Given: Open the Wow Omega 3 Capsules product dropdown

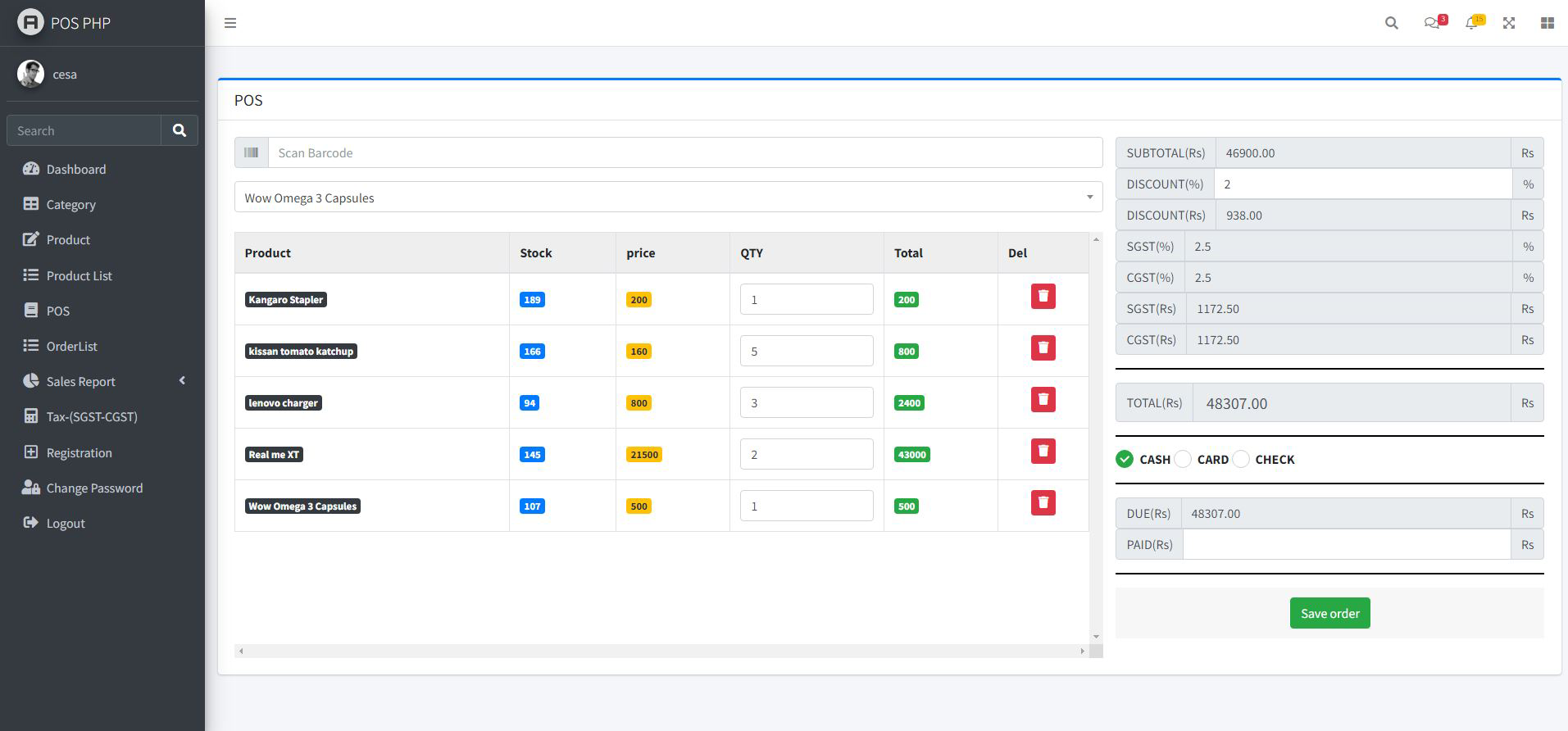Looking at the screenshot, I should (x=668, y=198).
